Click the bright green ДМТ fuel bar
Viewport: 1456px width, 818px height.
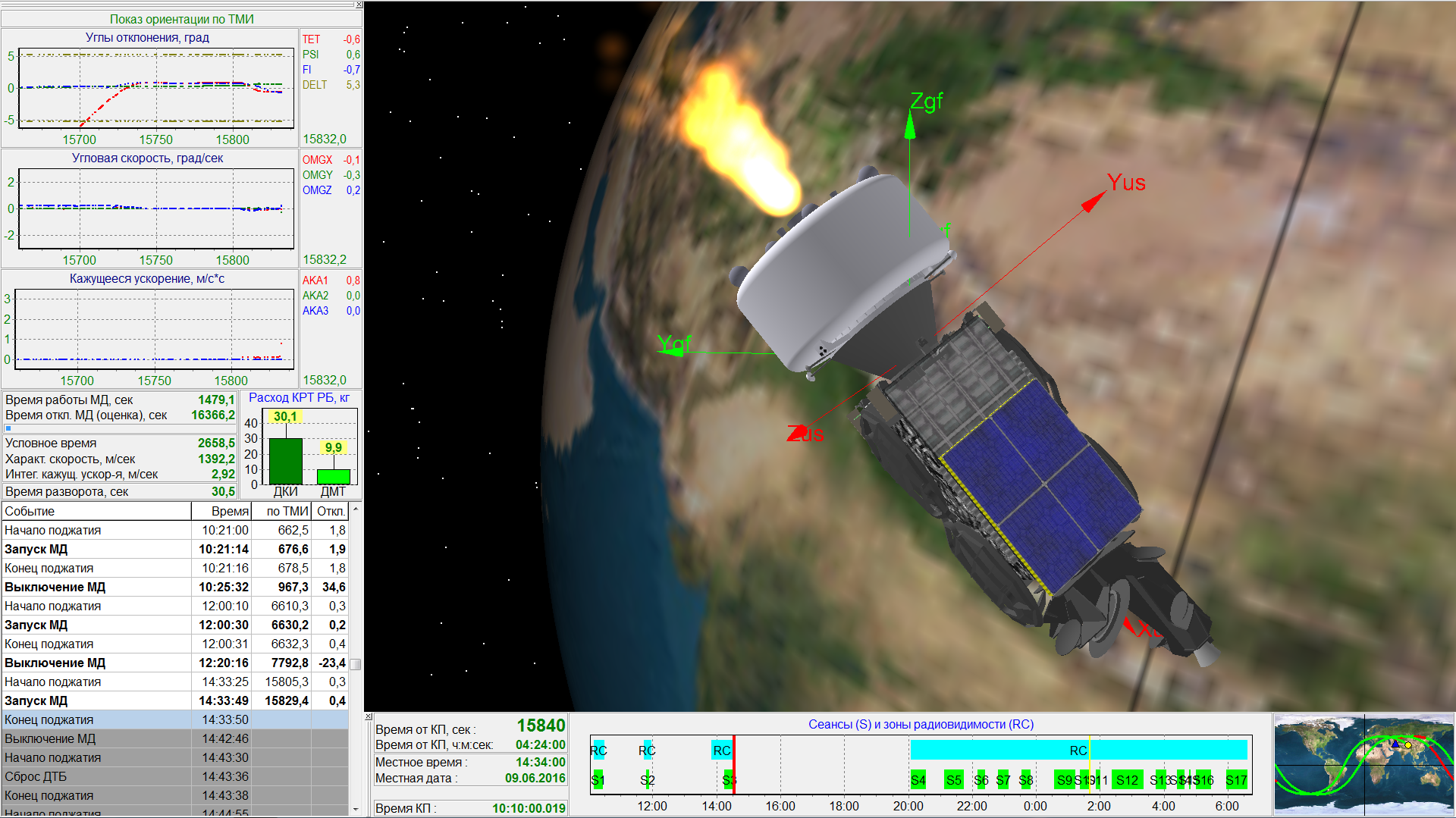coord(333,477)
